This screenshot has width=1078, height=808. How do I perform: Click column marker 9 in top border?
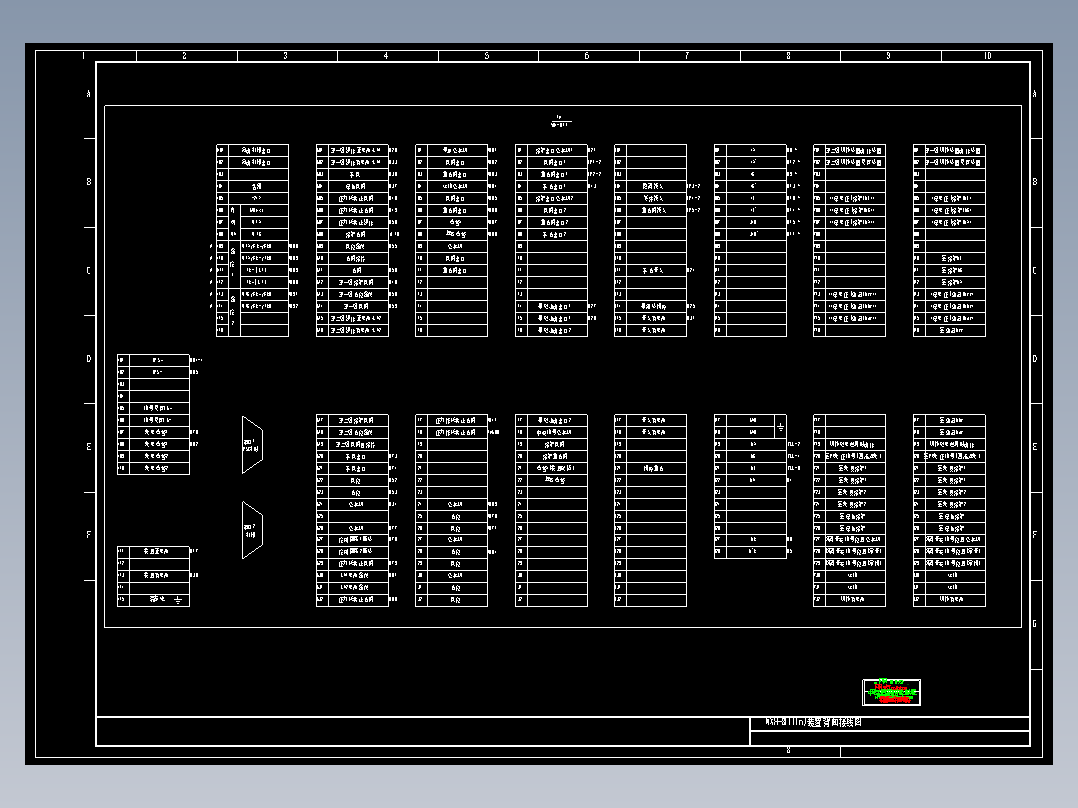889,56
